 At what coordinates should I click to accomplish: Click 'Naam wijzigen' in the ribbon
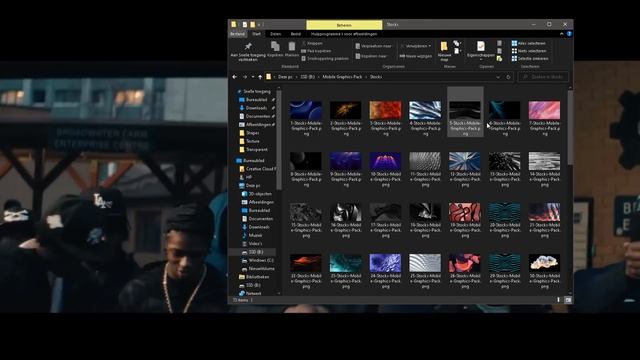(416, 56)
